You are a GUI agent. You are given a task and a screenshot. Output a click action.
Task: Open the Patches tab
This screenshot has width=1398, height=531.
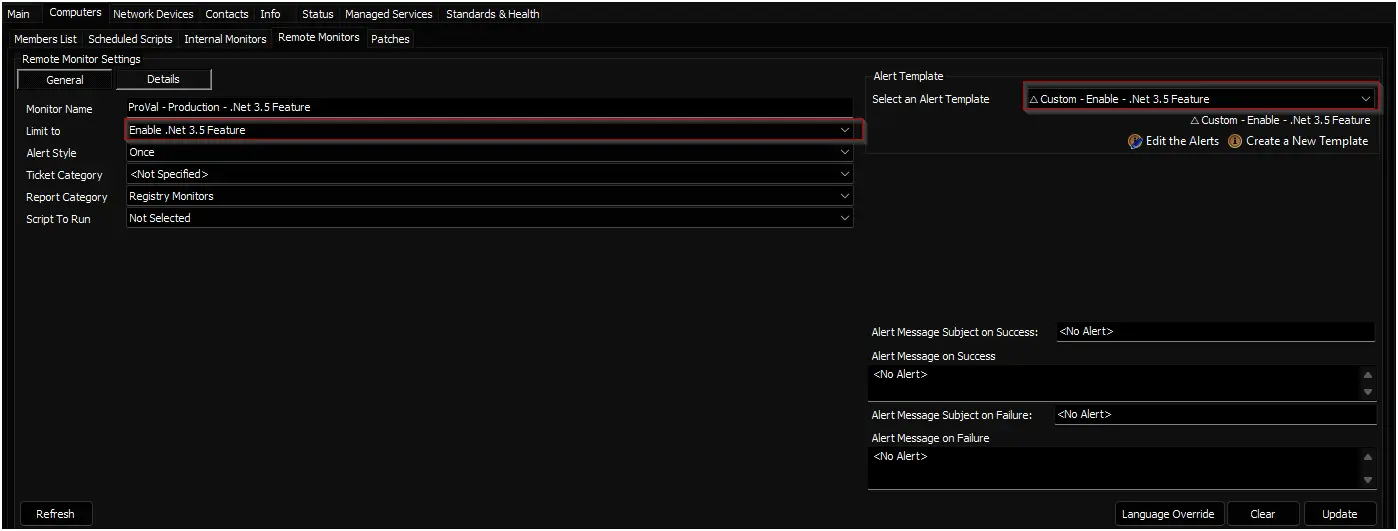coord(390,39)
